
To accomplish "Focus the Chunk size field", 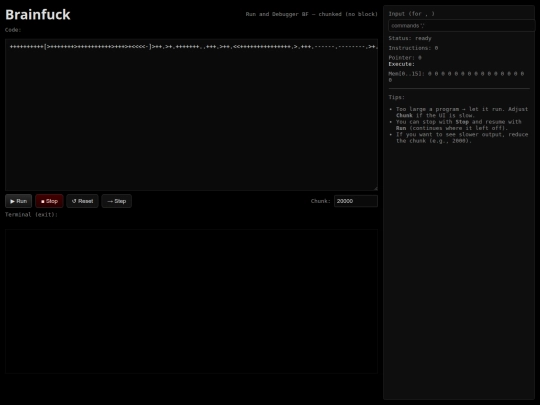I will [356, 201].
